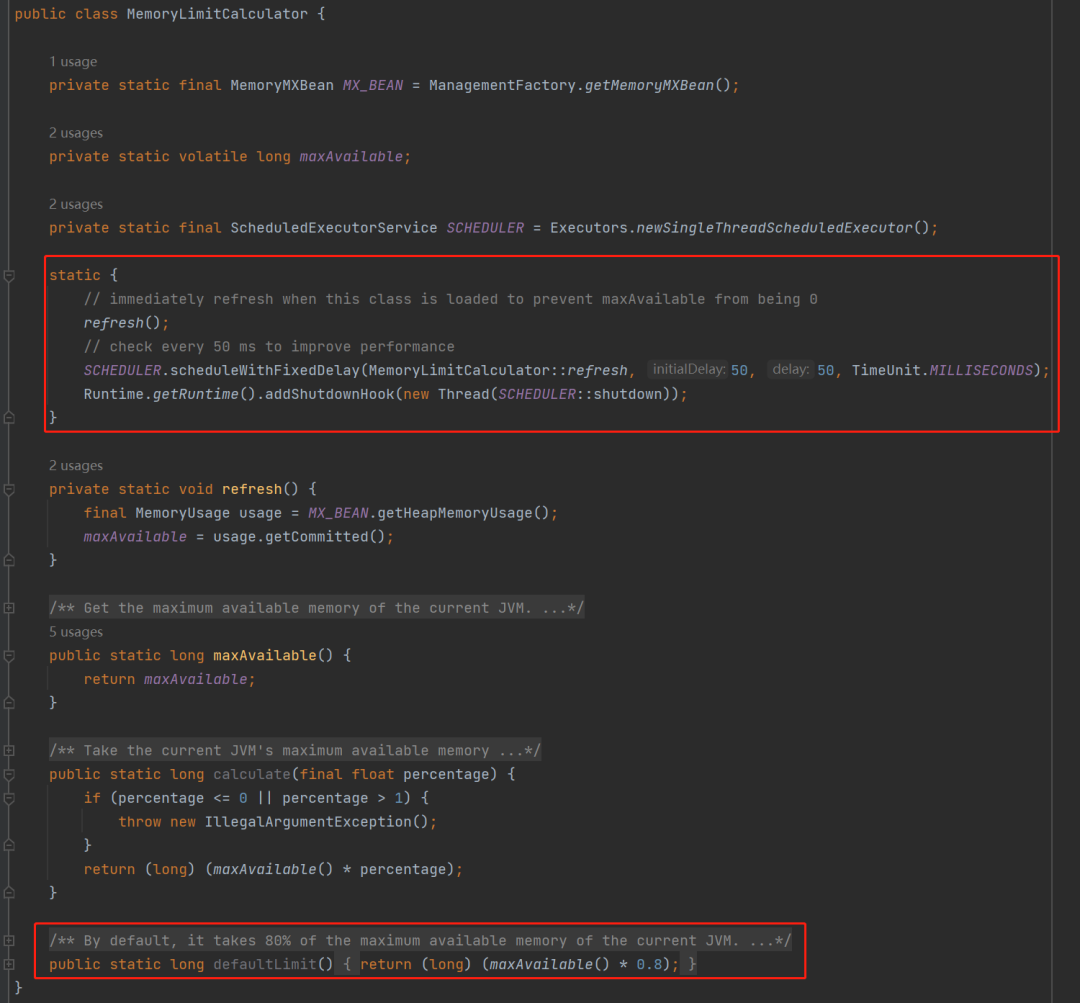Collapse the refresh() method fold marker
1080x1003 pixels.
tap(9, 490)
